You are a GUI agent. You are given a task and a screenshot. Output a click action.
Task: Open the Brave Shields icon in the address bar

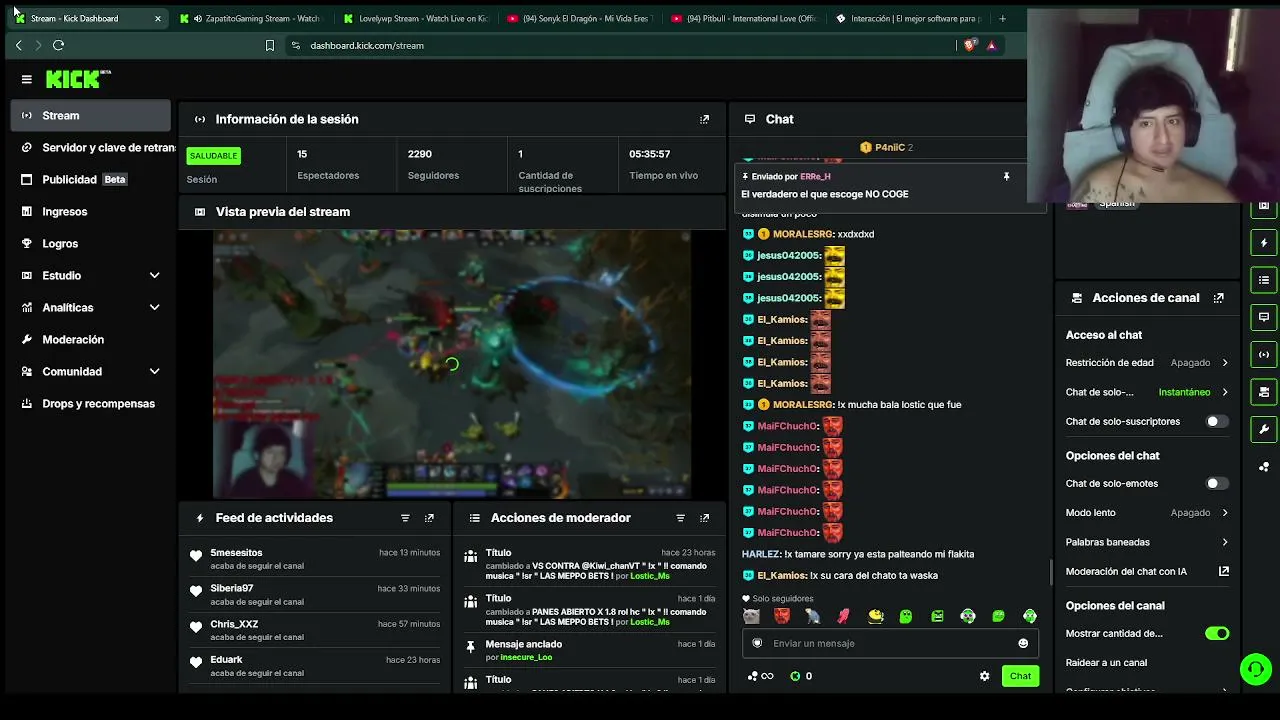(x=969, y=45)
